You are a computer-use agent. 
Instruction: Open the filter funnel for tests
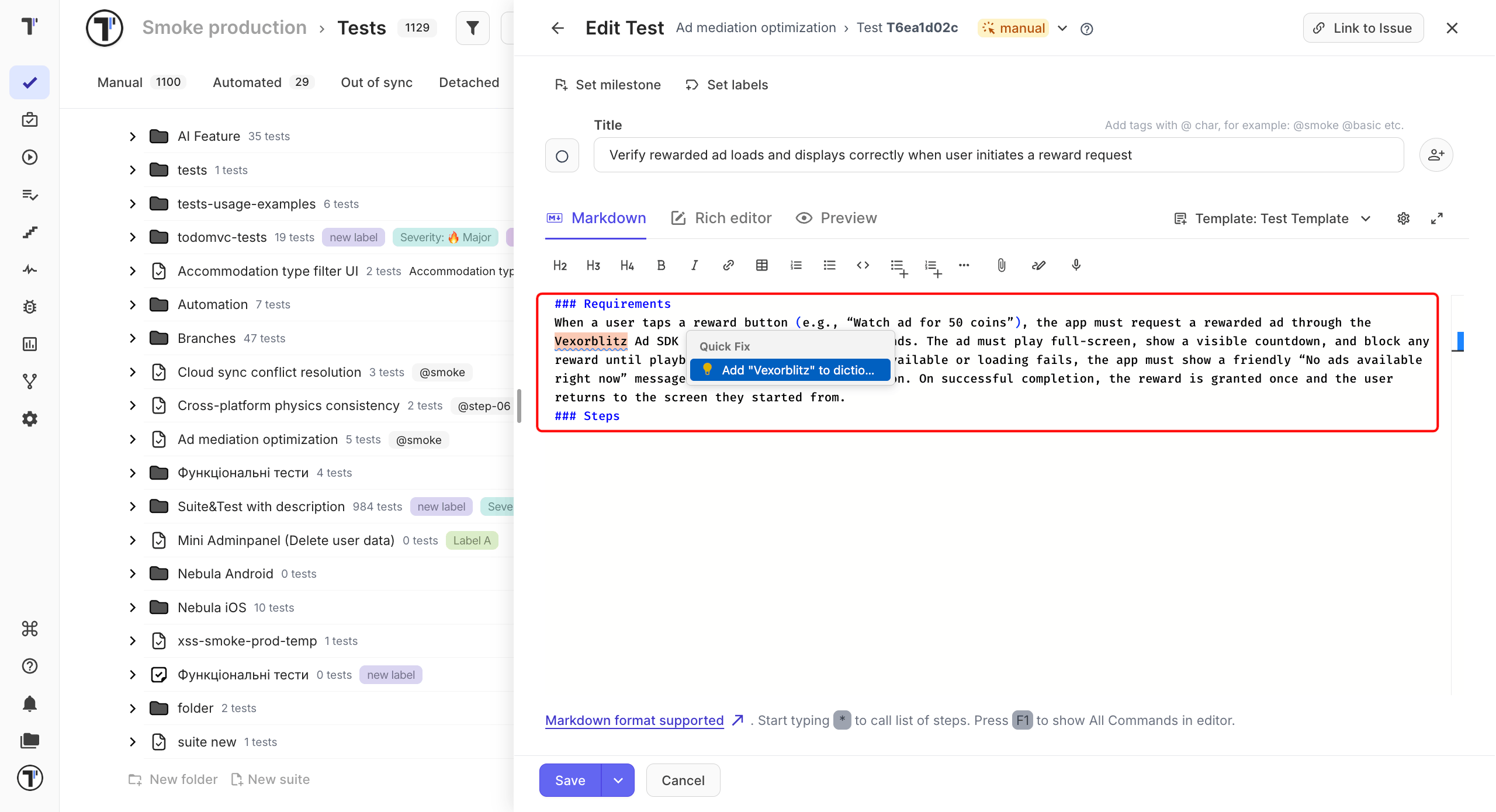[472, 28]
